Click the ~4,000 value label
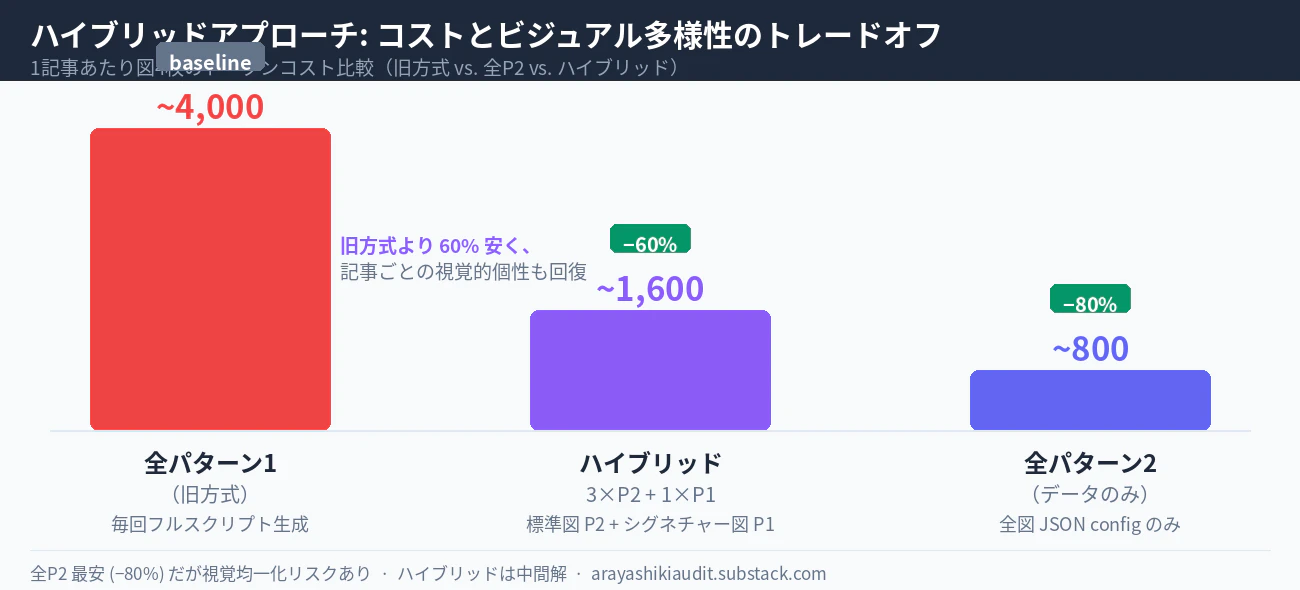 (x=210, y=107)
